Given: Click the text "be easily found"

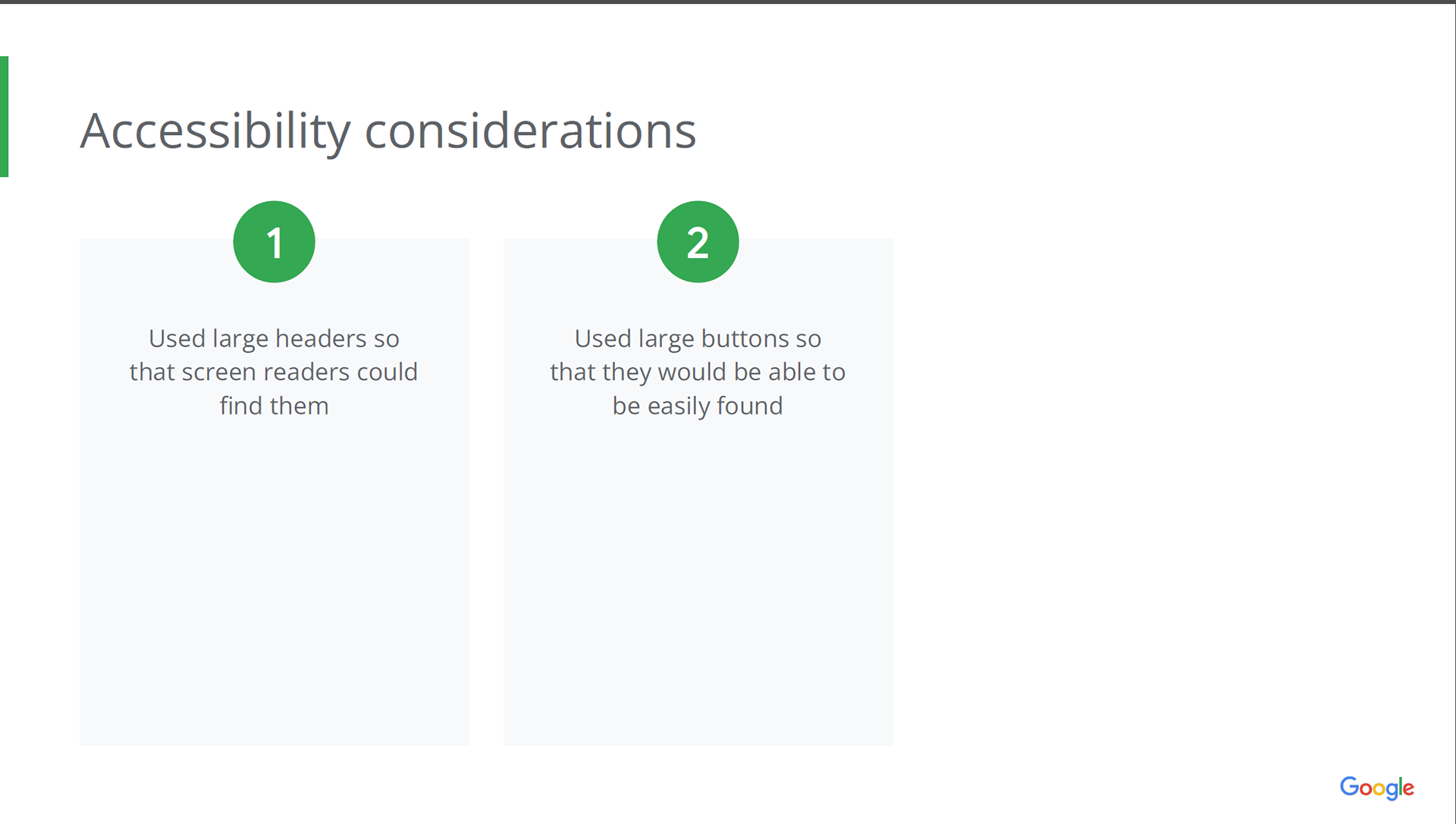Looking at the screenshot, I should click(x=698, y=406).
